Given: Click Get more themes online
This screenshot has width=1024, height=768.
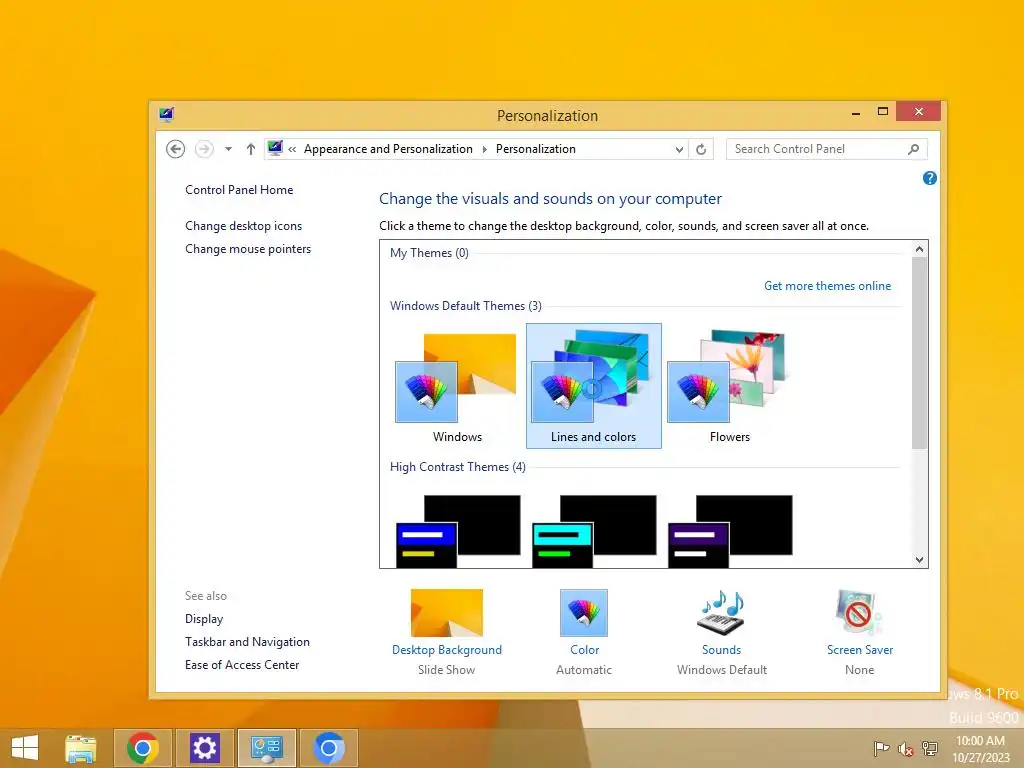Looking at the screenshot, I should [827, 286].
